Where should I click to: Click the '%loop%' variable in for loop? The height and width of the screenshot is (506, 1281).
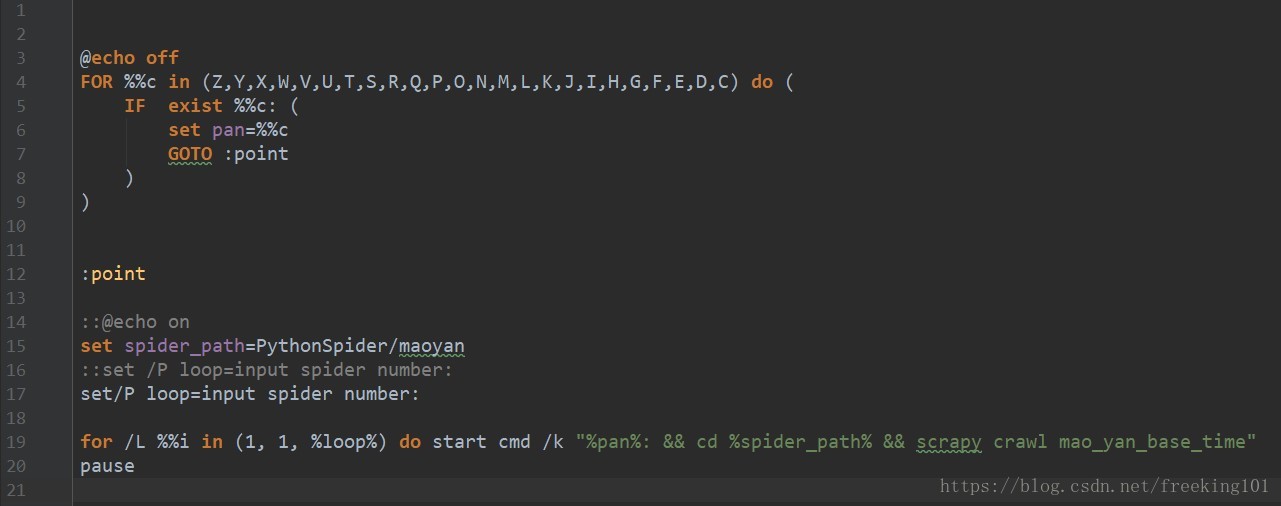coord(348,442)
